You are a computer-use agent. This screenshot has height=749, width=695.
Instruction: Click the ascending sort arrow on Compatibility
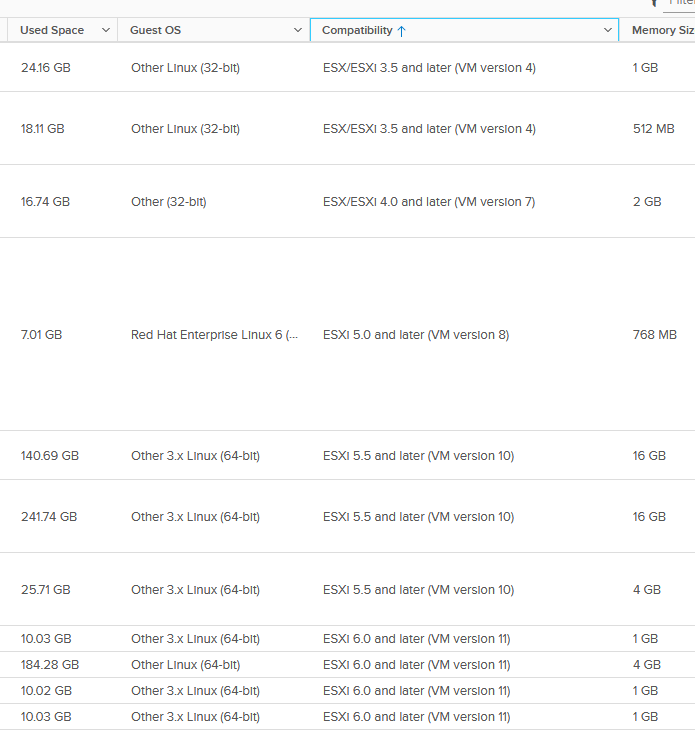[402, 31]
